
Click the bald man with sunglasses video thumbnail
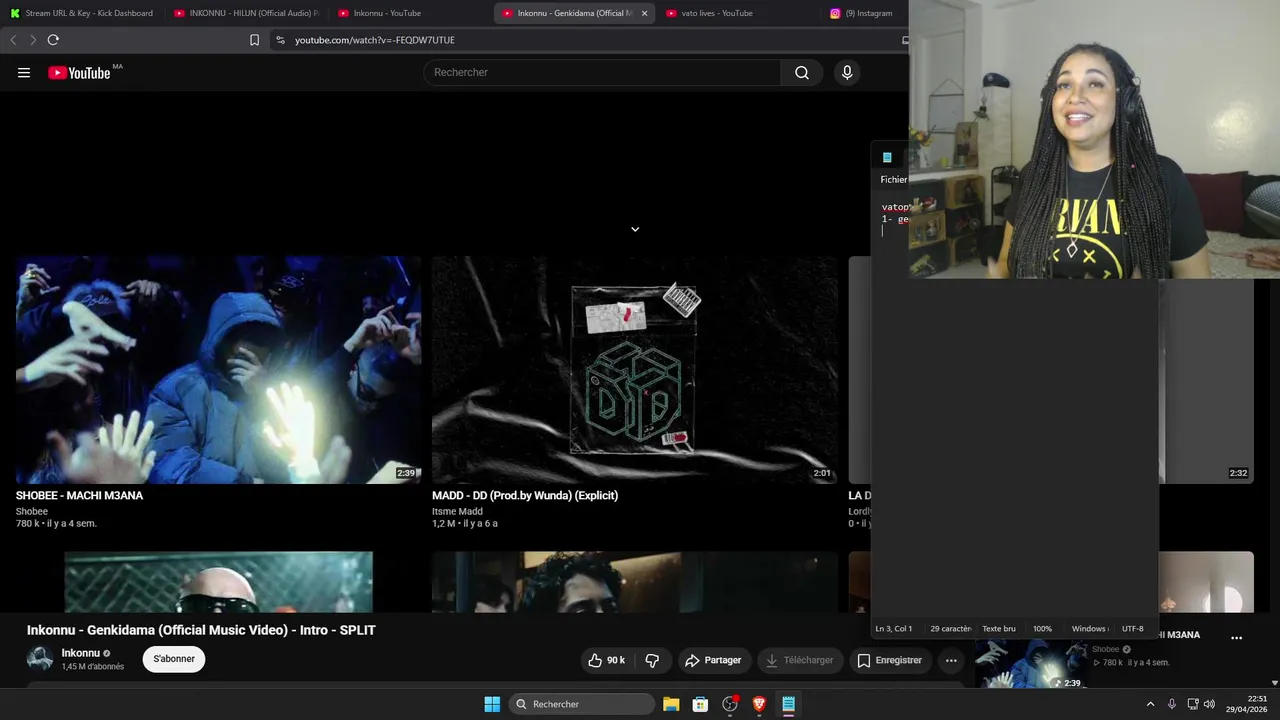[218, 582]
